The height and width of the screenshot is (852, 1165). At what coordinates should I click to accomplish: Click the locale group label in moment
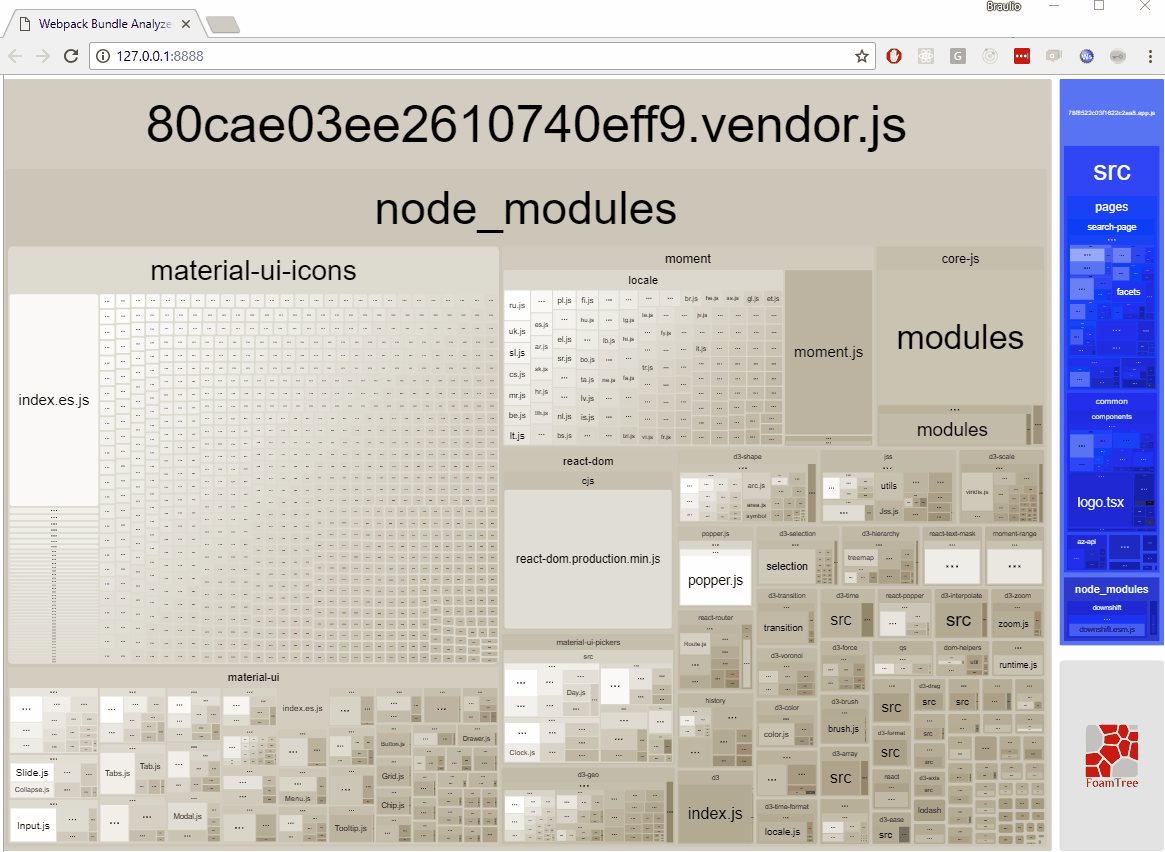[643, 280]
